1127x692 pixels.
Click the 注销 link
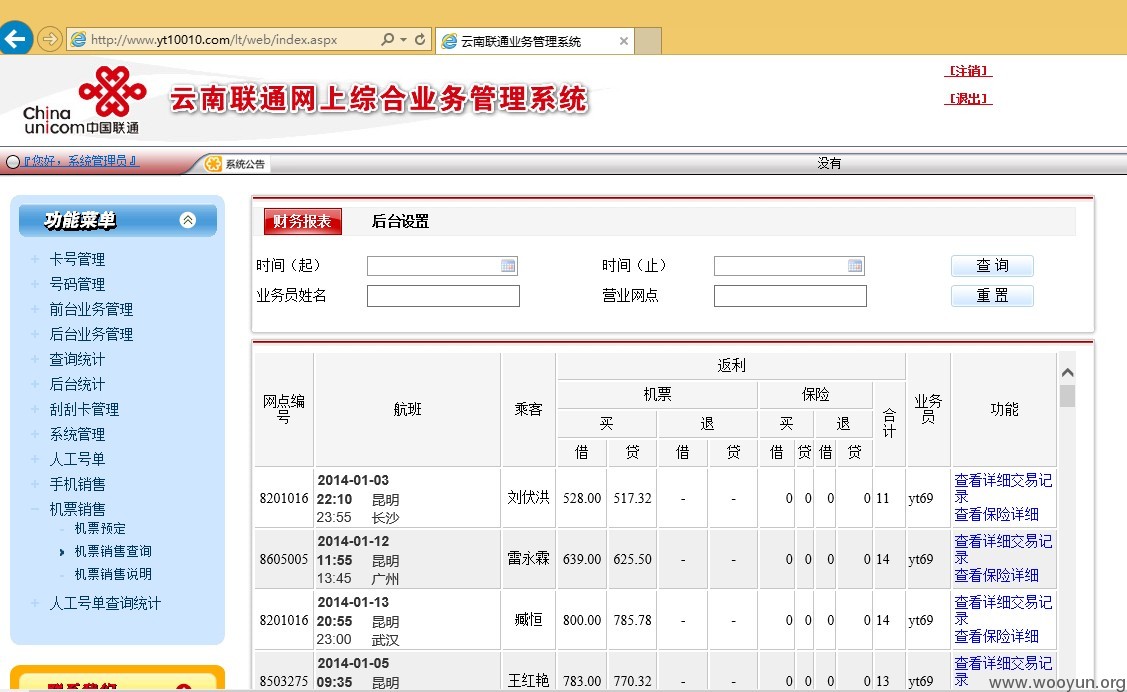[x=967, y=70]
